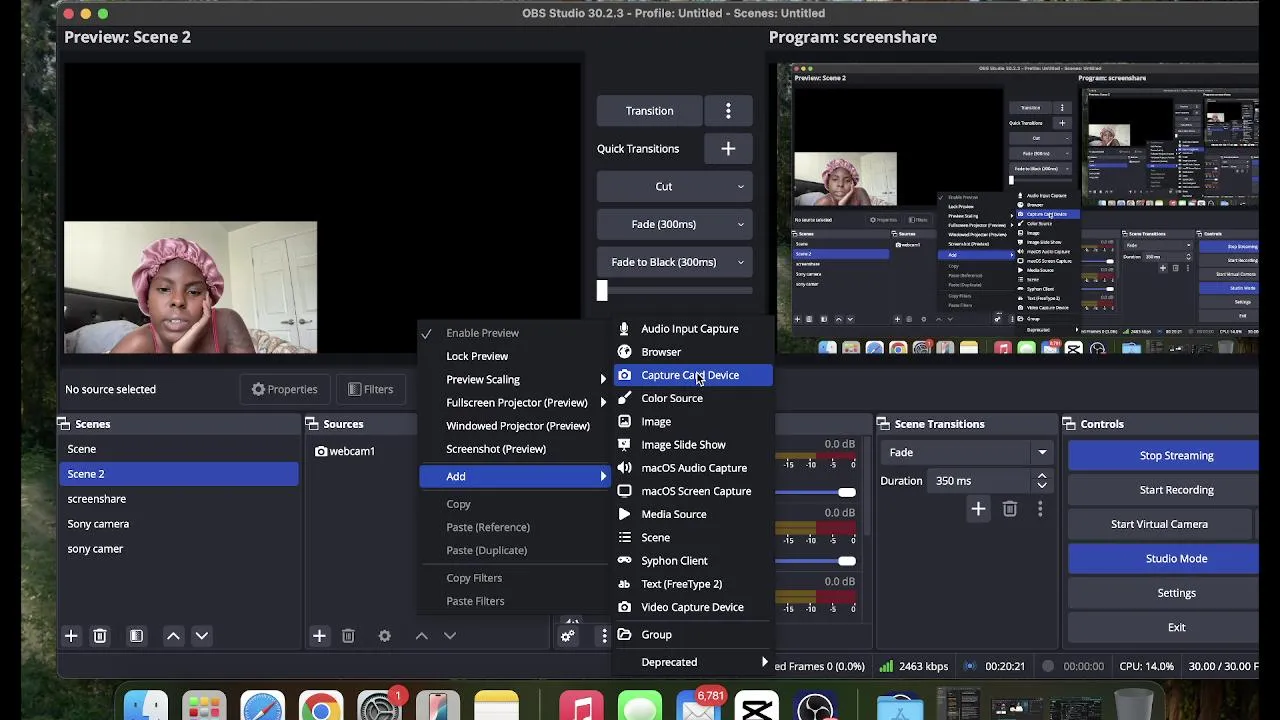
Task: Open Safari from the Dock
Action: [262, 708]
